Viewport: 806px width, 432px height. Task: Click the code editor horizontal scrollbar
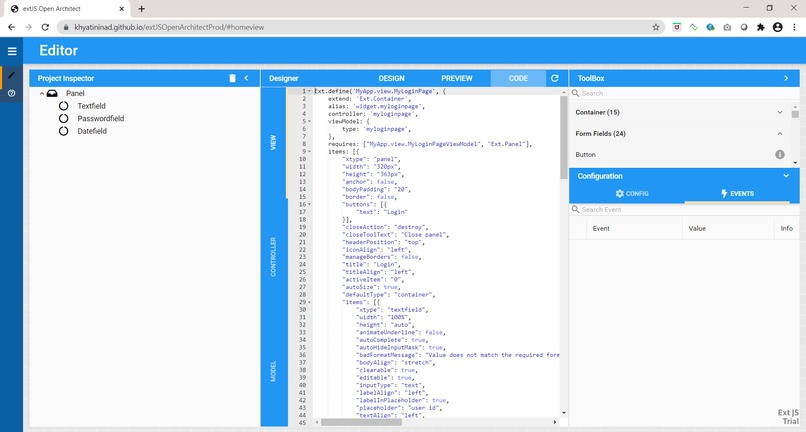[360, 422]
